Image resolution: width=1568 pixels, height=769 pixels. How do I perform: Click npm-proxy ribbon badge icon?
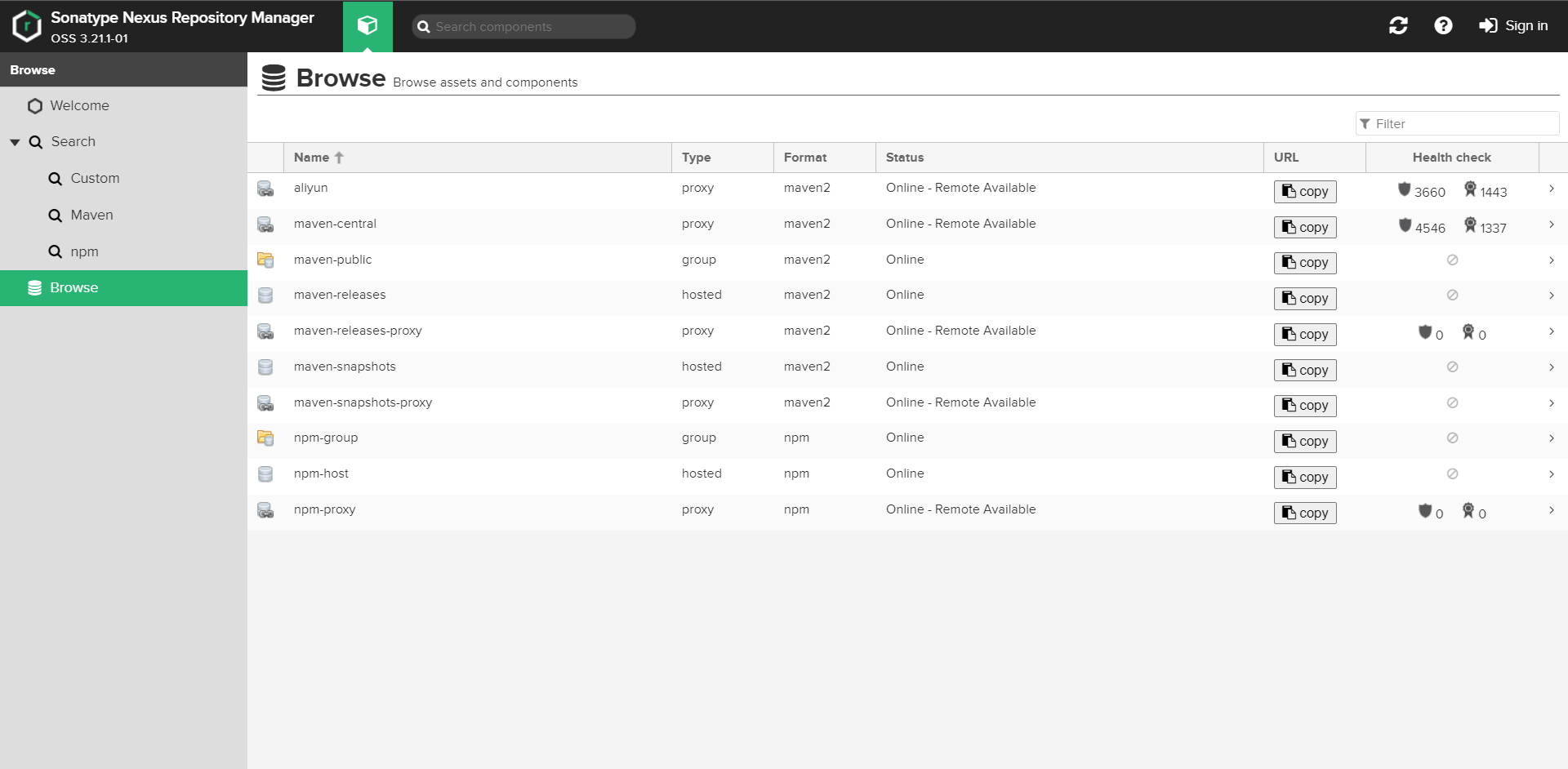tap(1468, 511)
